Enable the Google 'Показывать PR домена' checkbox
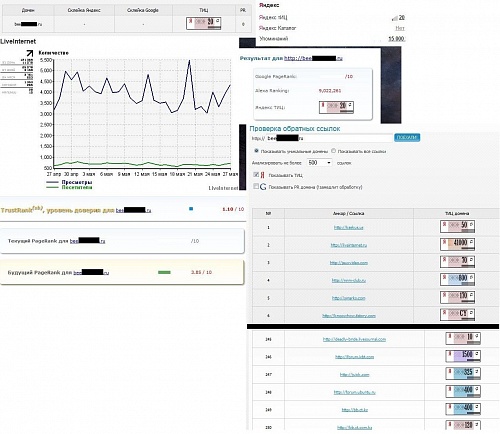The image size is (500, 434). (x=256, y=186)
